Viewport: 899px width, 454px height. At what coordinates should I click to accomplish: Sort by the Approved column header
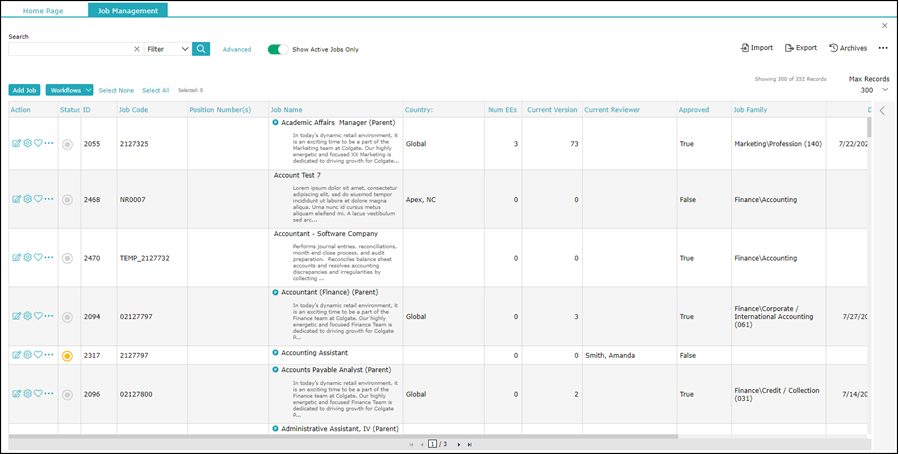(694, 109)
